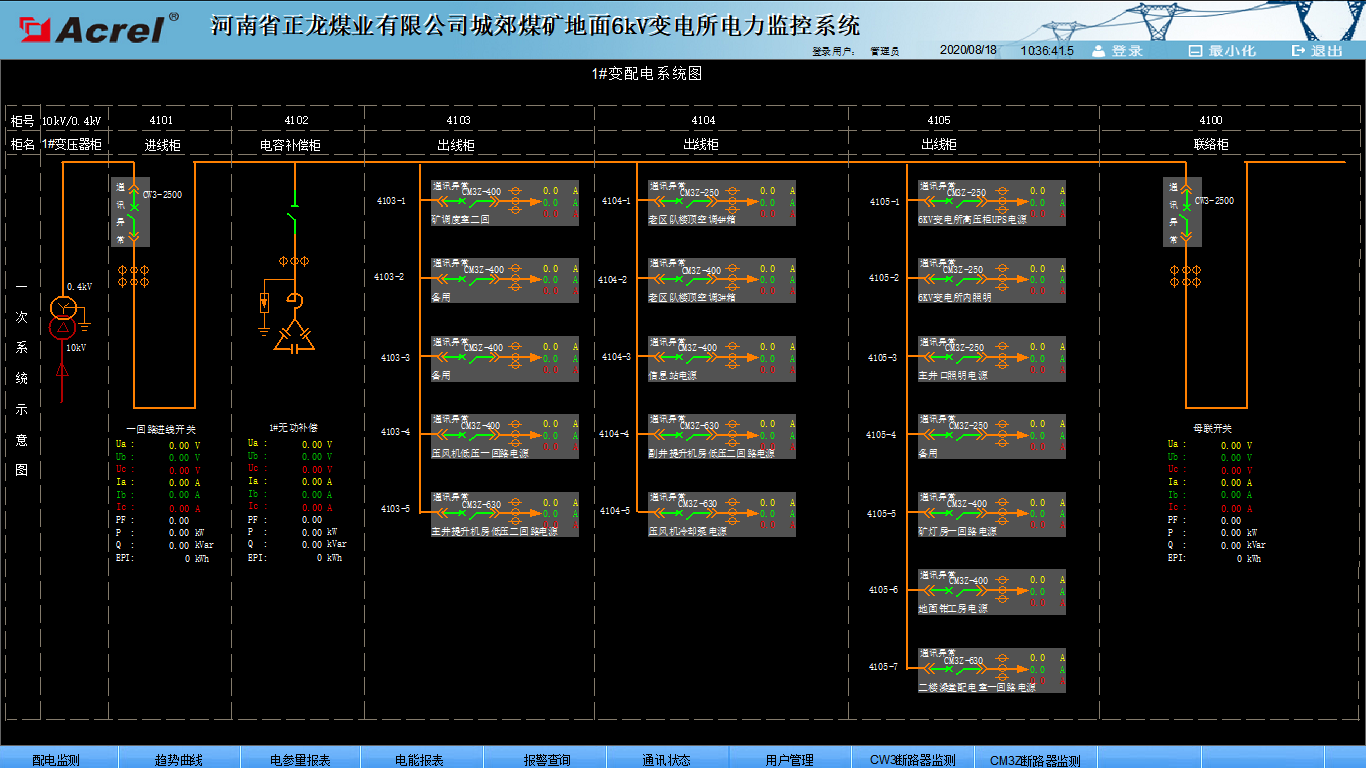Click the 最小化 button

tap(1221, 51)
